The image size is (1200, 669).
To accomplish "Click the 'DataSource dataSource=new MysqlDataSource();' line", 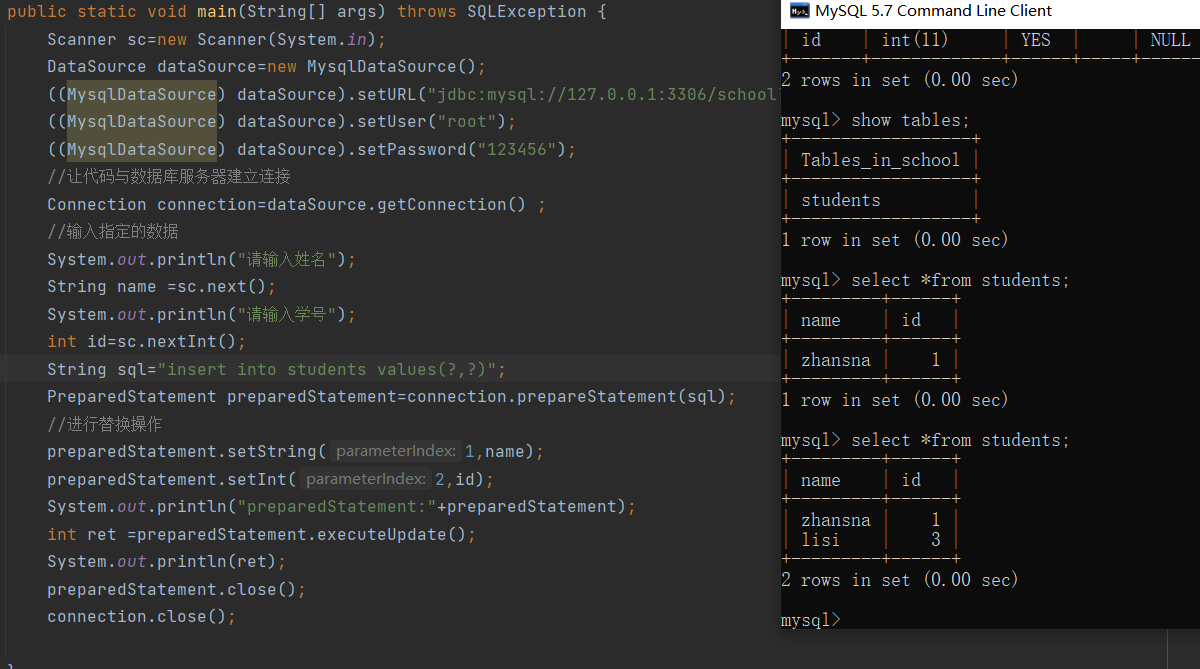I will pyautogui.click(x=266, y=67).
